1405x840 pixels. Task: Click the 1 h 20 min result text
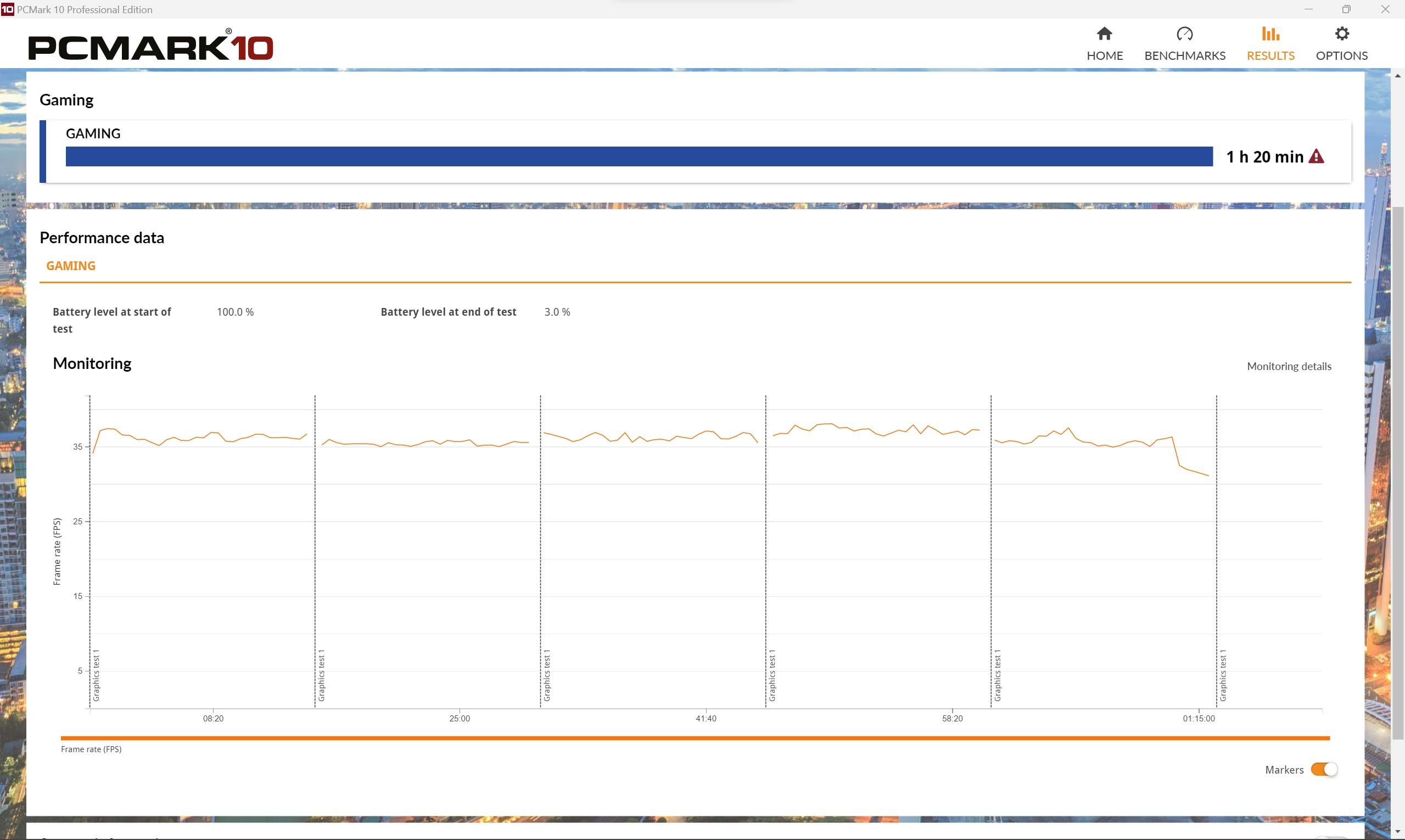coord(1264,157)
